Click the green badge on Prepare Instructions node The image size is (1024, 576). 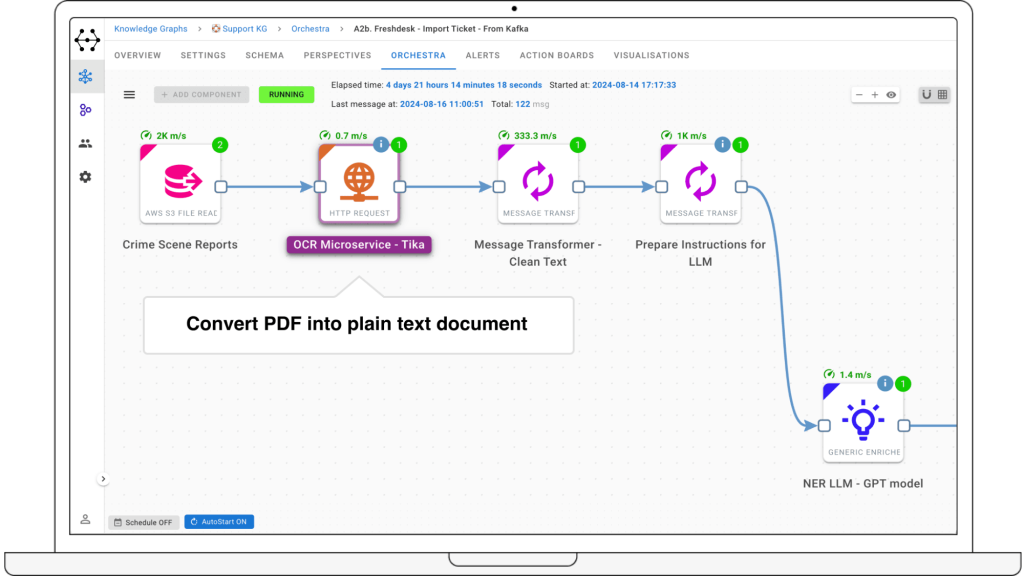pyautogui.click(x=740, y=145)
